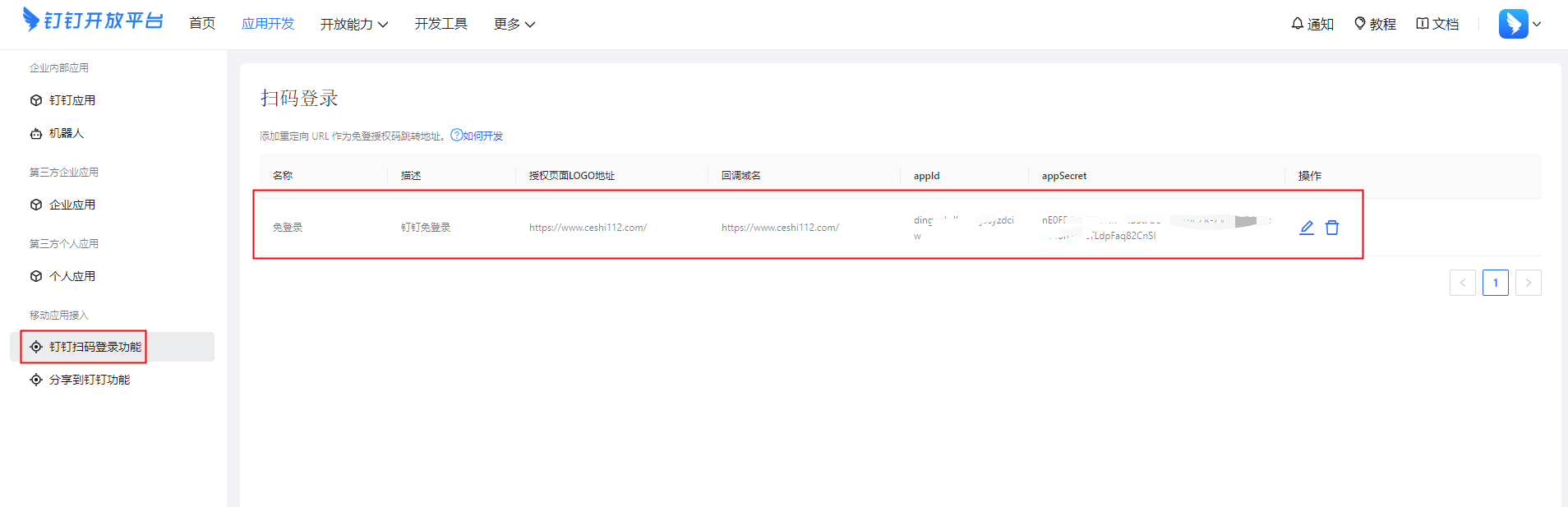Open the 开发工具 menu item
1568x507 pixels.
coord(441,24)
